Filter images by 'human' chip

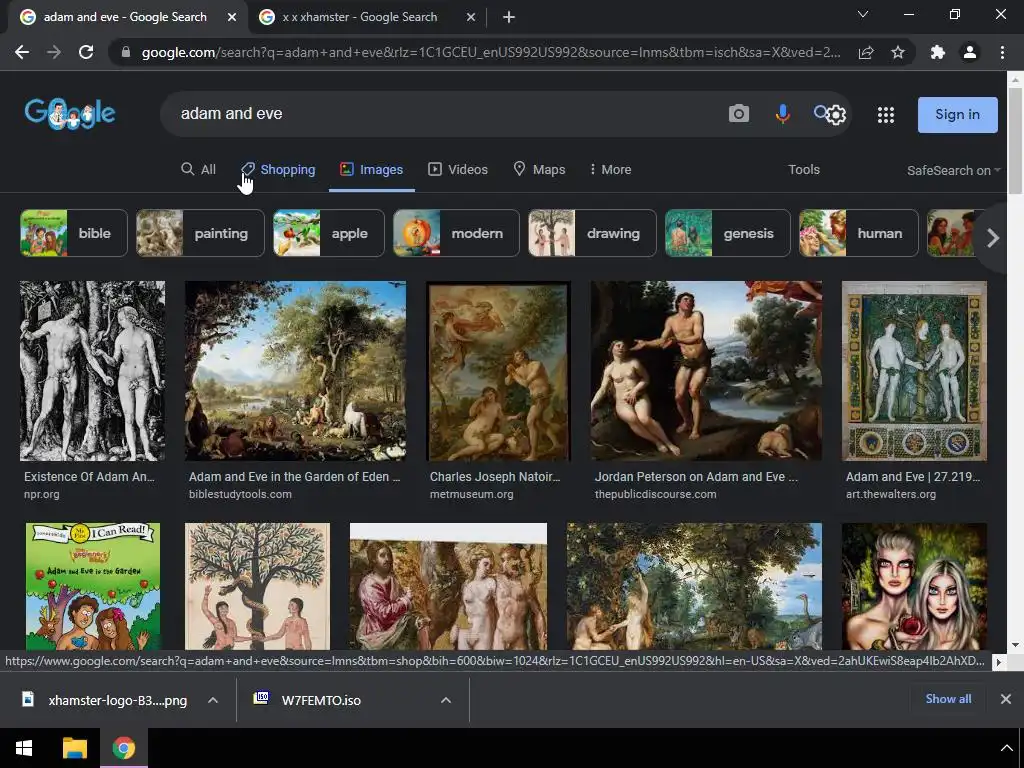858,233
